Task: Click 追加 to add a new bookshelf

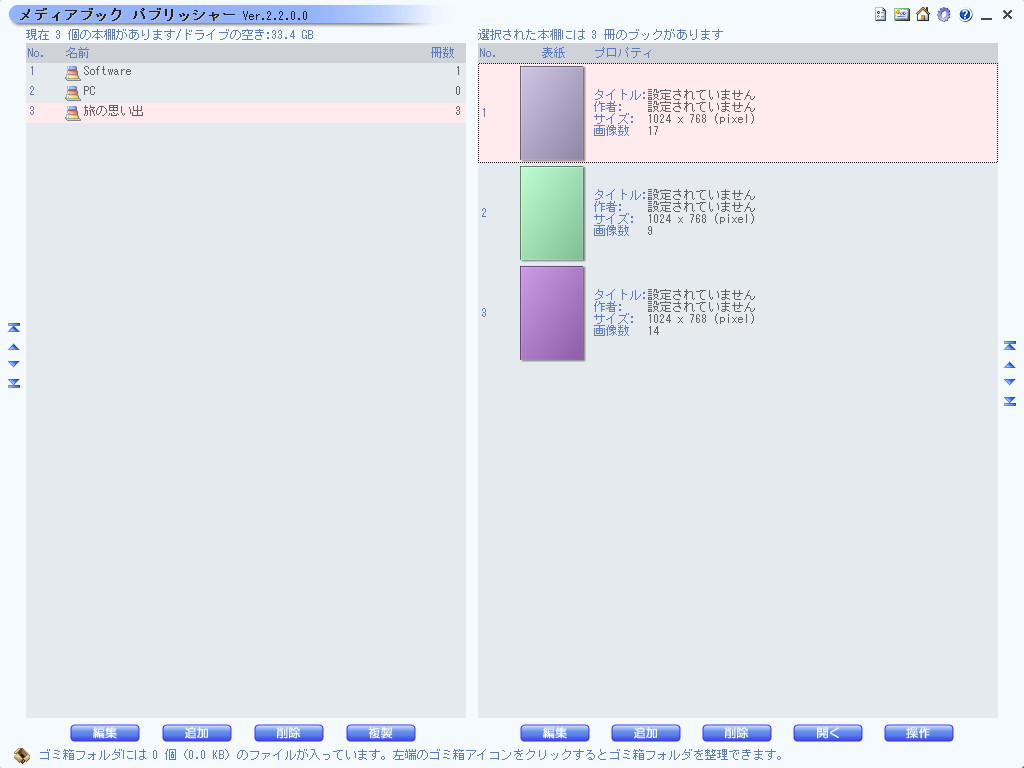Action: pyautogui.click(x=196, y=732)
